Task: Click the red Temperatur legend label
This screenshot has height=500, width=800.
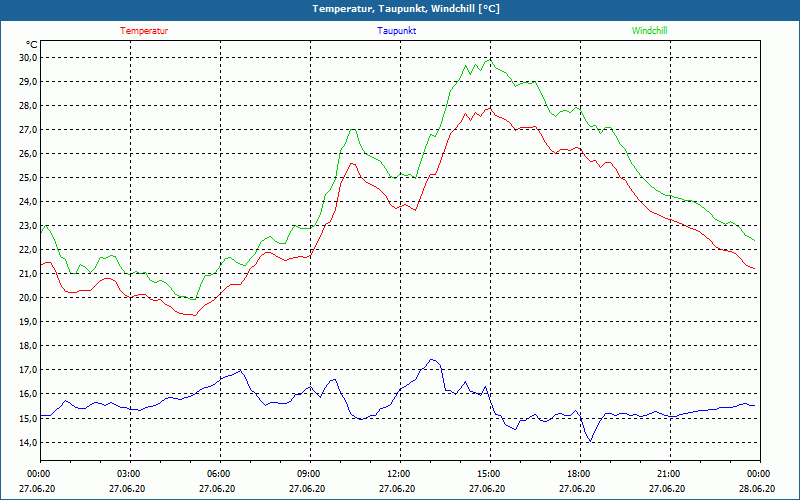Action: tap(144, 31)
